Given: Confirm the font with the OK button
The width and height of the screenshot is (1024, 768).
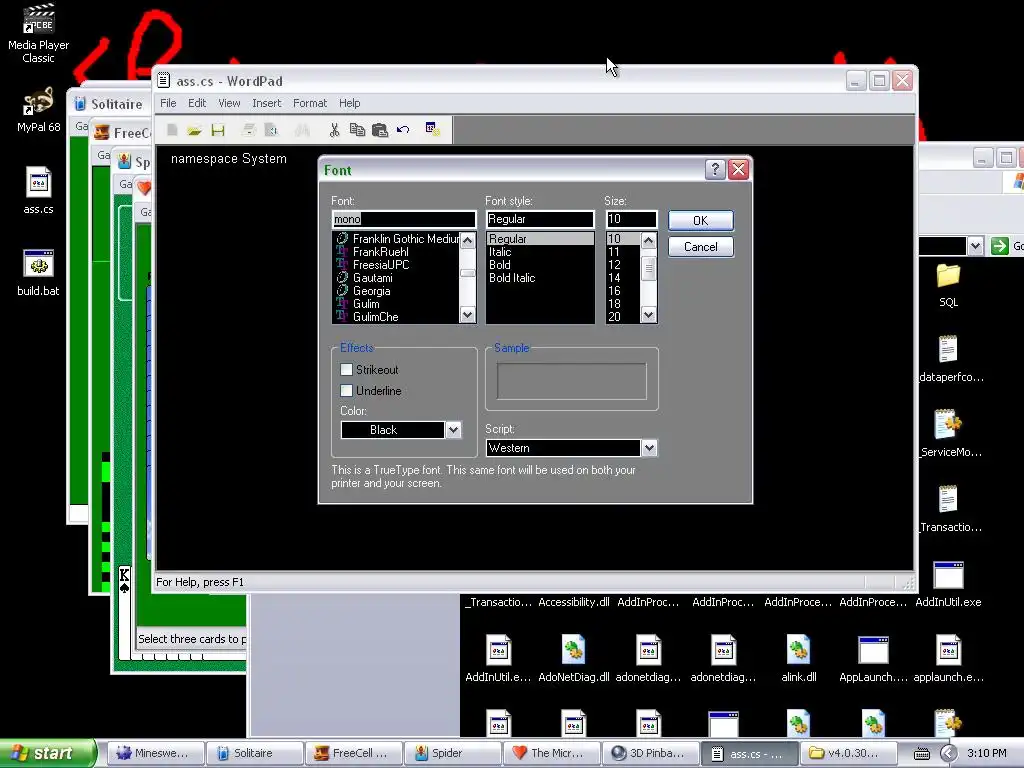Looking at the screenshot, I should click(x=701, y=221).
